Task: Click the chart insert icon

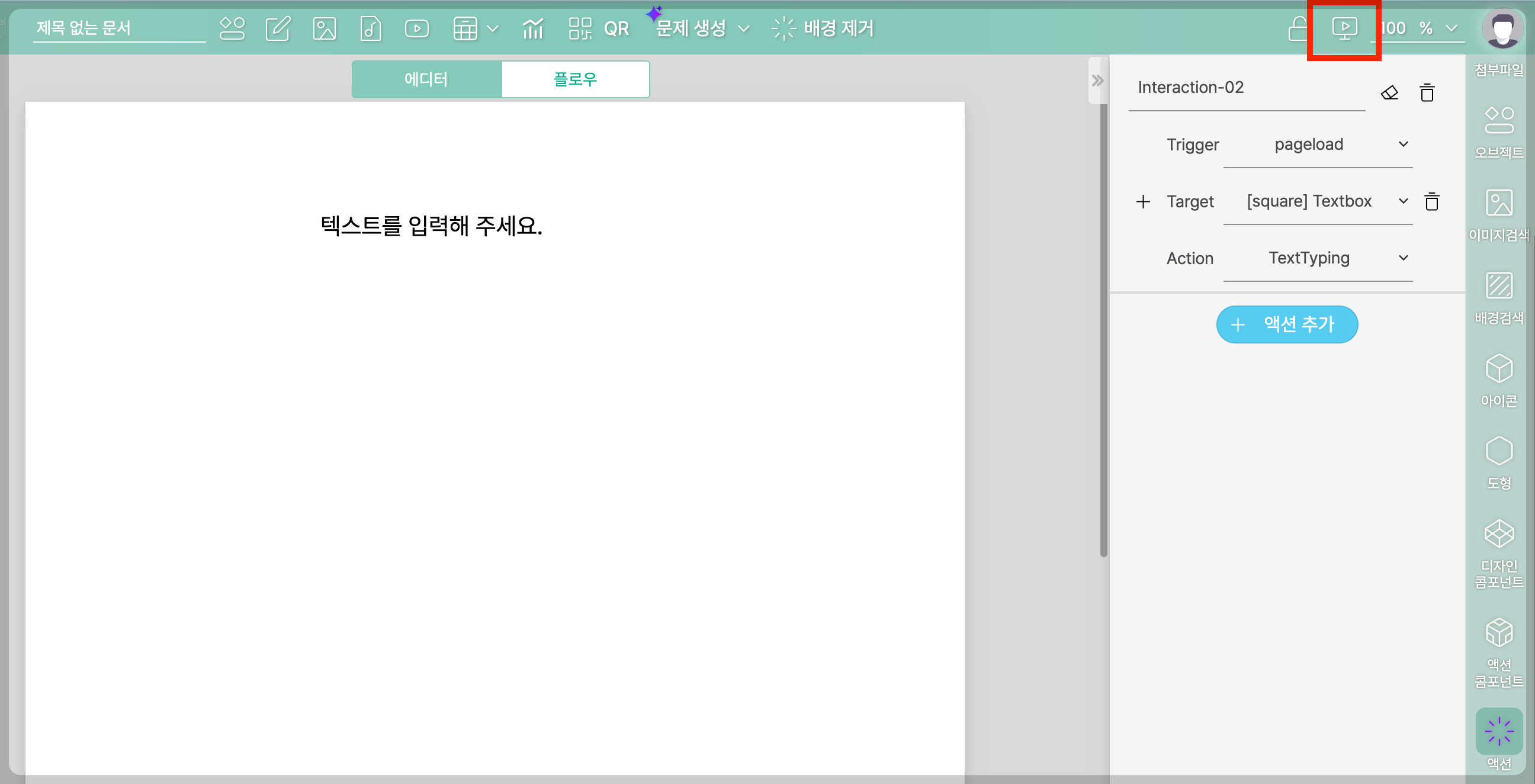Action: pyautogui.click(x=533, y=28)
